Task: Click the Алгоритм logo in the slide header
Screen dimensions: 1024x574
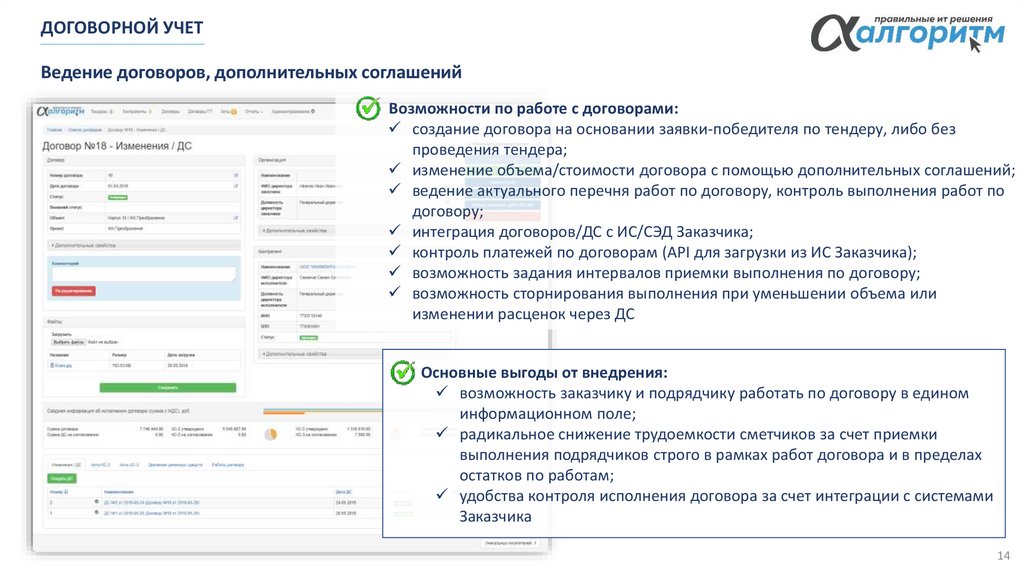Action: (908, 33)
